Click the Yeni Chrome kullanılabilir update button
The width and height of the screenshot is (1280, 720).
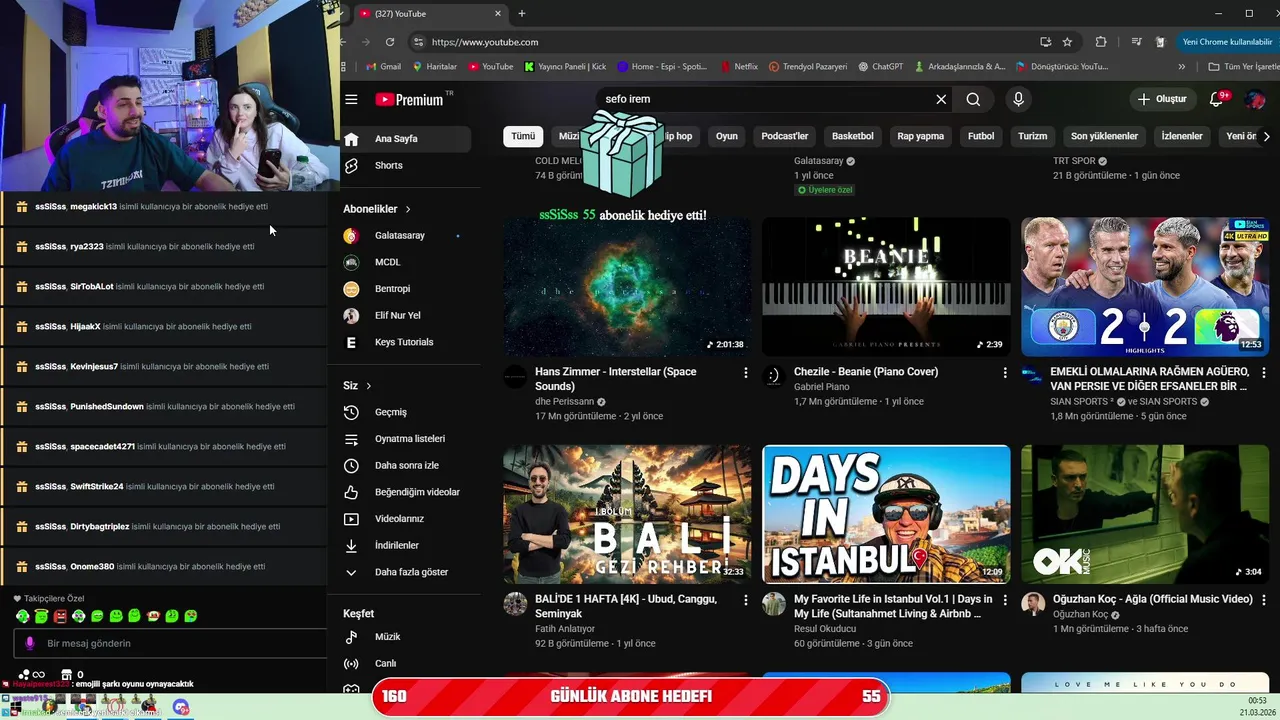[x=1227, y=42]
